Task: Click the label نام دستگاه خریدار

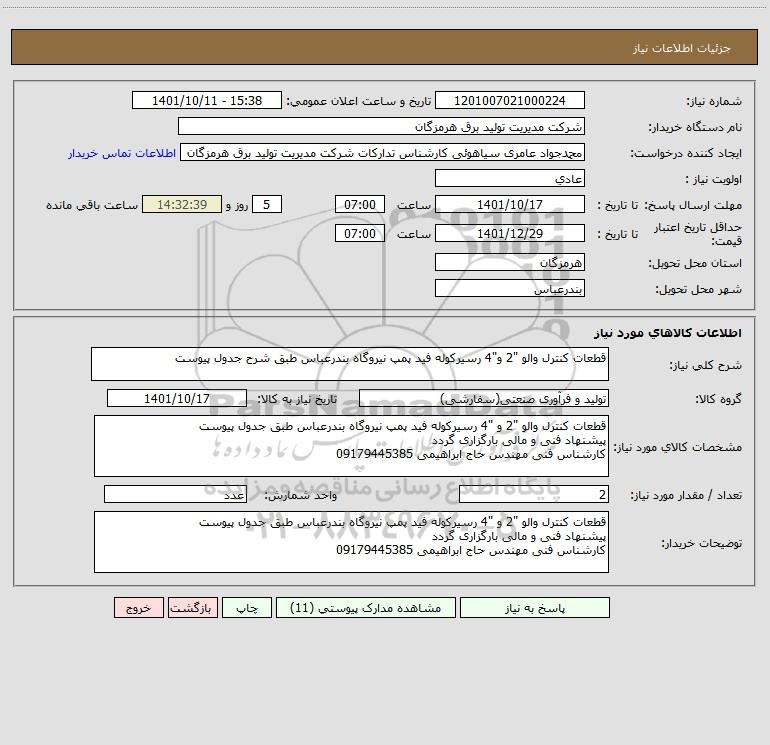Action: point(695,127)
